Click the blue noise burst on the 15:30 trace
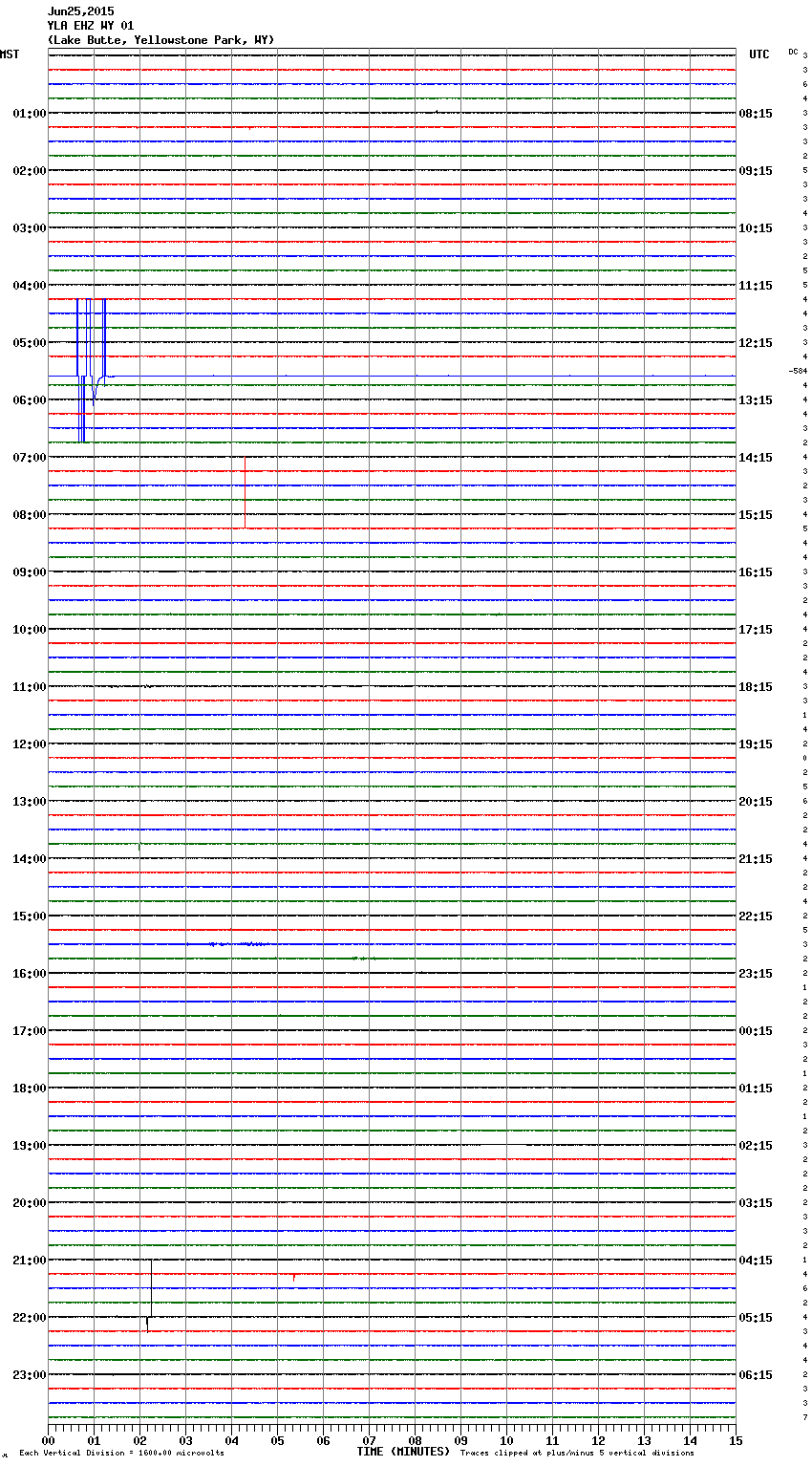 click(x=240, y=944)
